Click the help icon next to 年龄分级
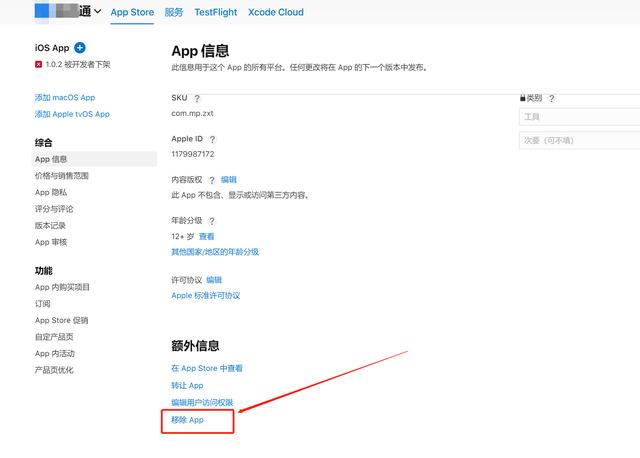The width and height of the screenshot is (640, 458). 211,221
